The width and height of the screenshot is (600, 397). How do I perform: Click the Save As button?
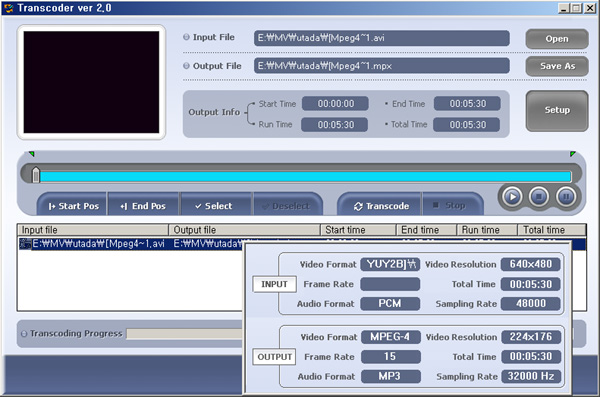557,66
